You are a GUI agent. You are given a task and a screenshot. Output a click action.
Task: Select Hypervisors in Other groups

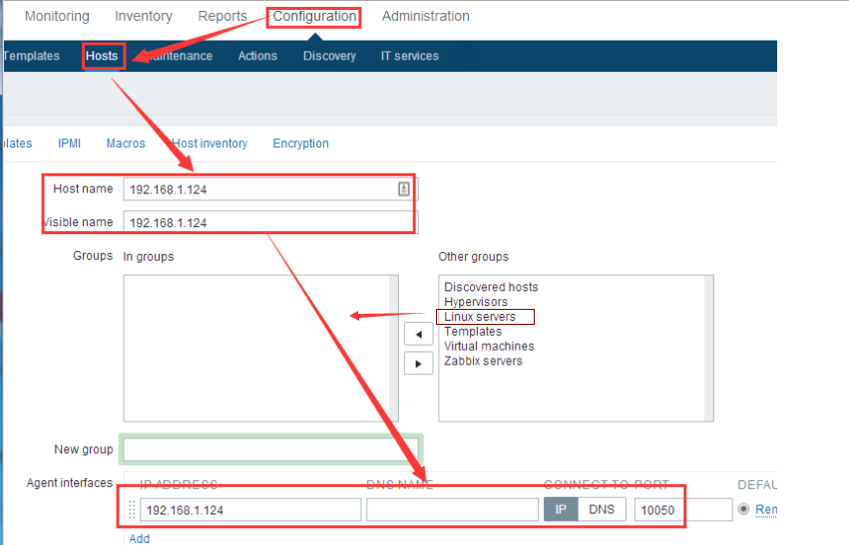pos(476,302)
